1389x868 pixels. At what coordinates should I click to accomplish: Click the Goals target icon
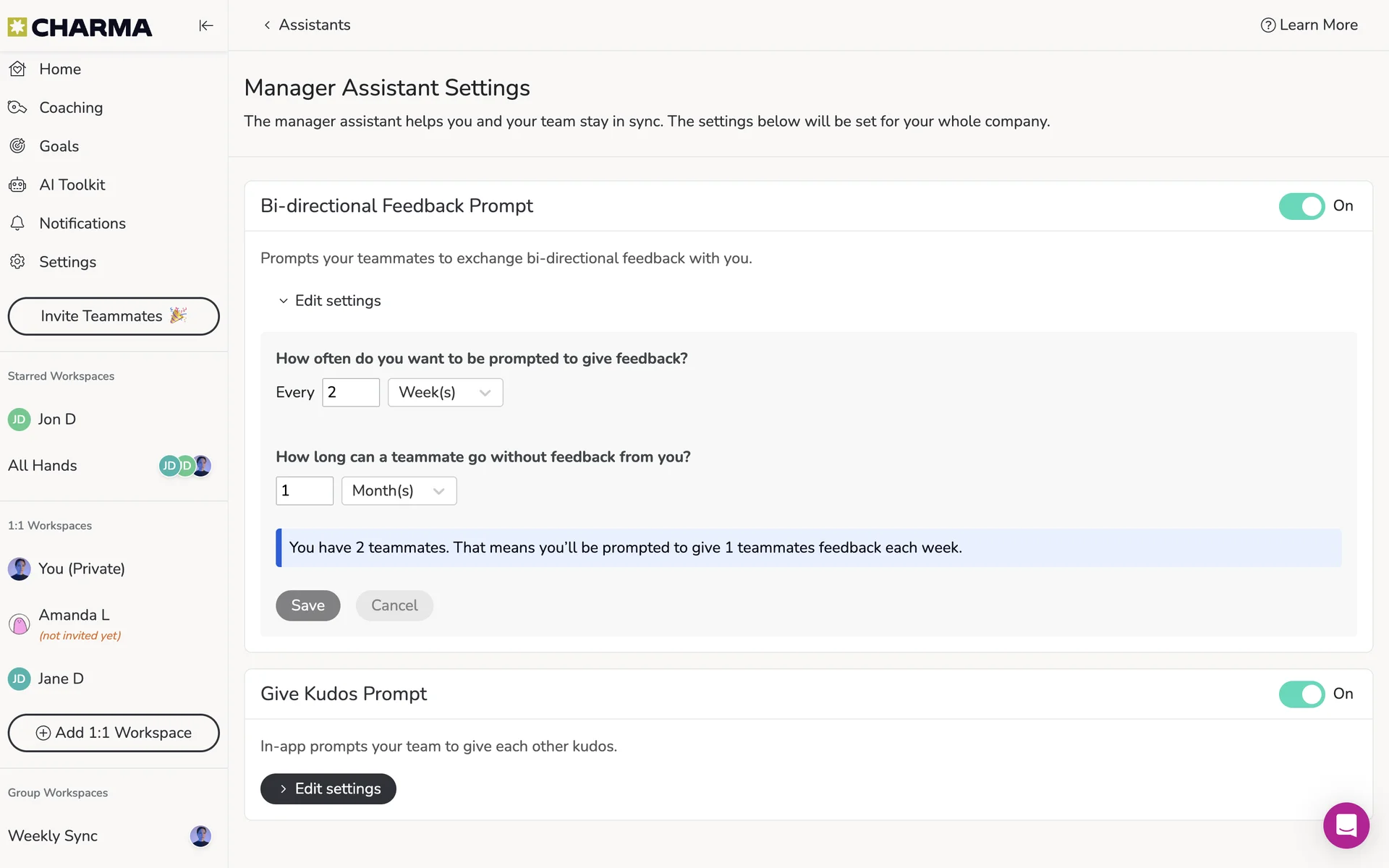coord(18,146)
